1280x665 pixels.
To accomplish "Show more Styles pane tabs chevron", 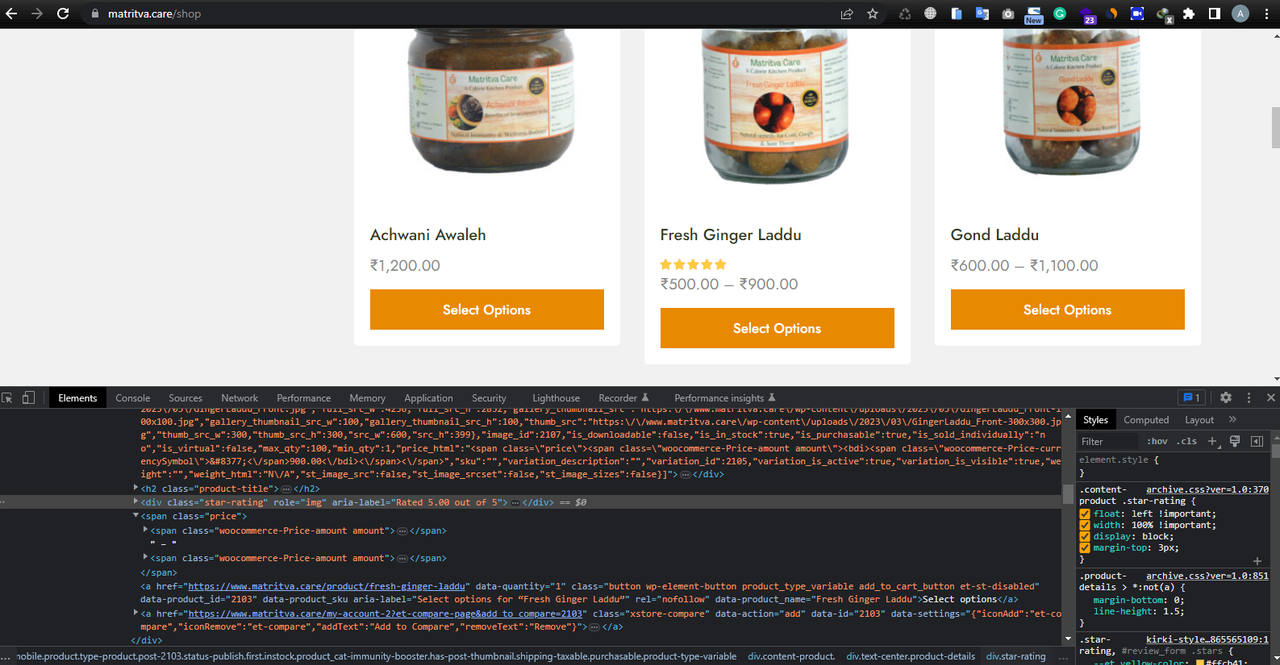I will 1232,420.
